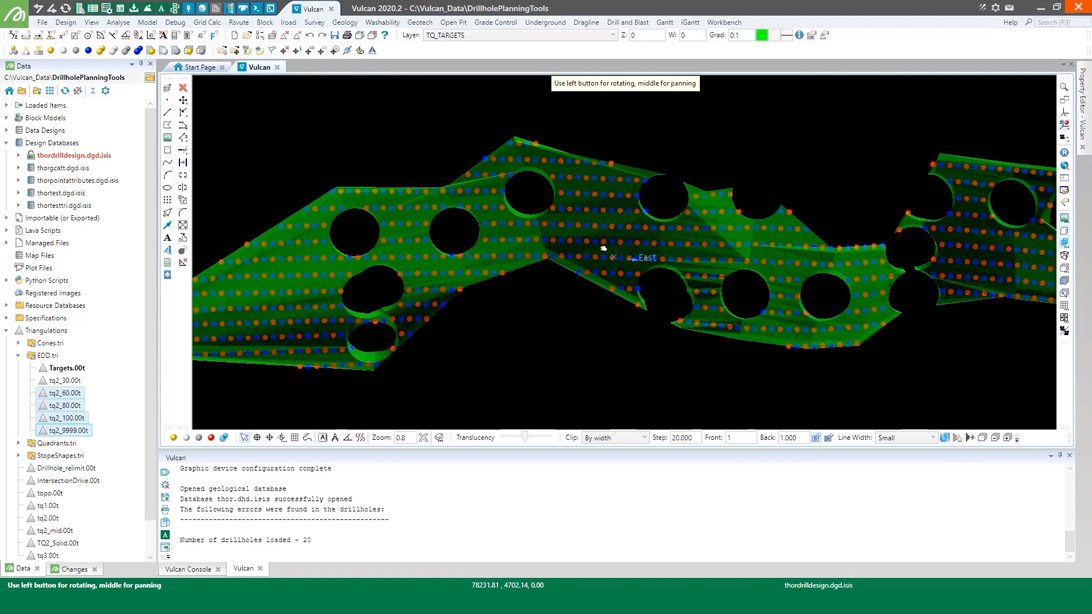Select the freehand line drawing tool

pos(167,163)
